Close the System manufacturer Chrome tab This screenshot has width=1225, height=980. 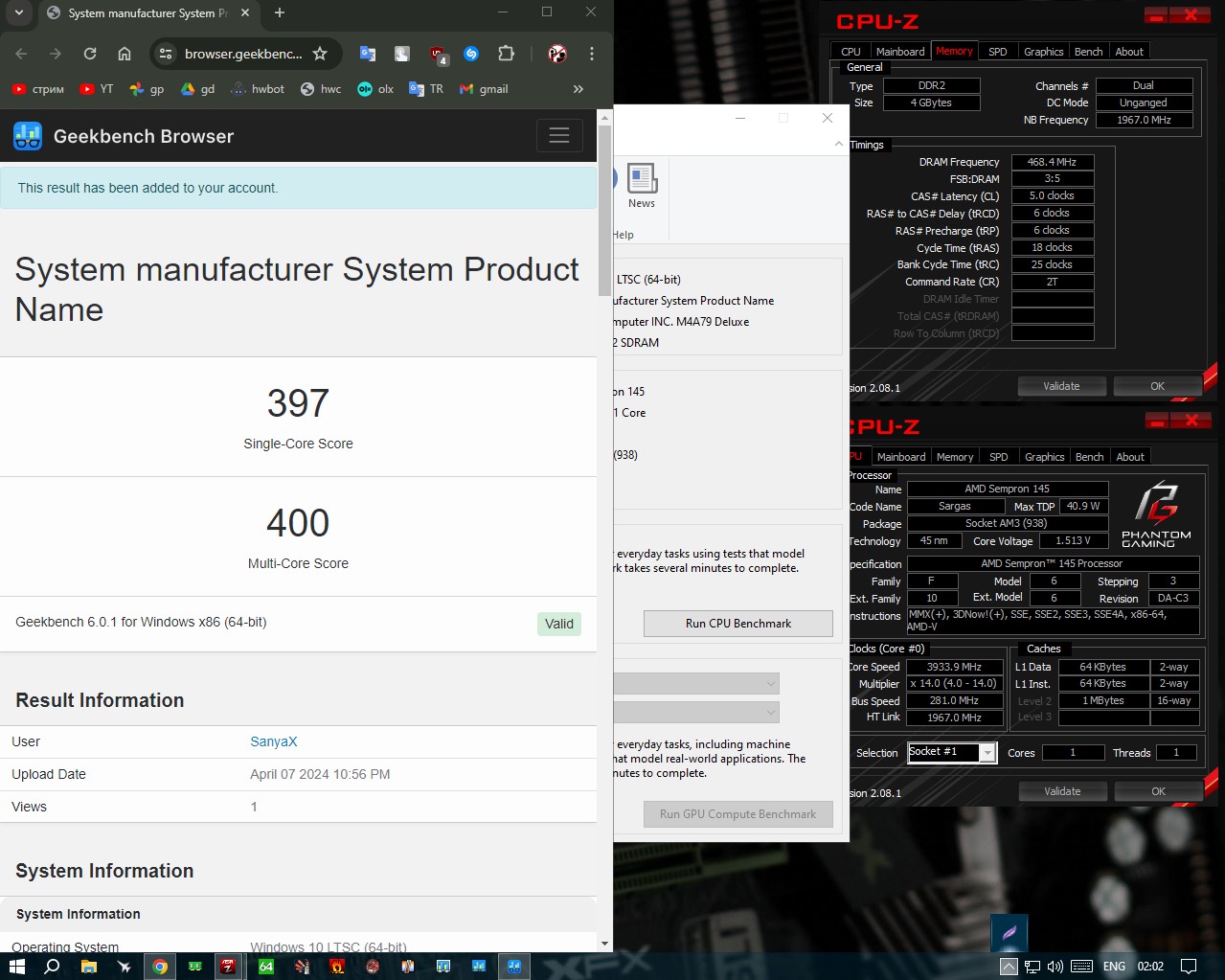245,12
